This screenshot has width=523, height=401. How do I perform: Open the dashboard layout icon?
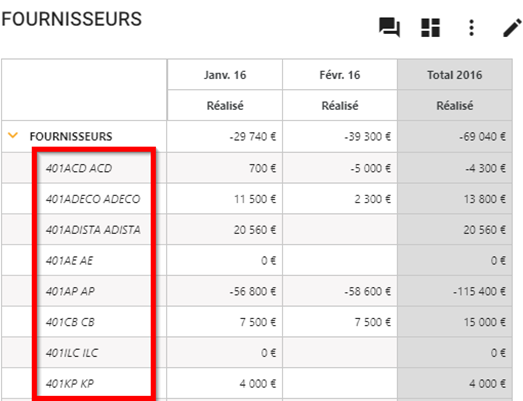pos(431,27)
